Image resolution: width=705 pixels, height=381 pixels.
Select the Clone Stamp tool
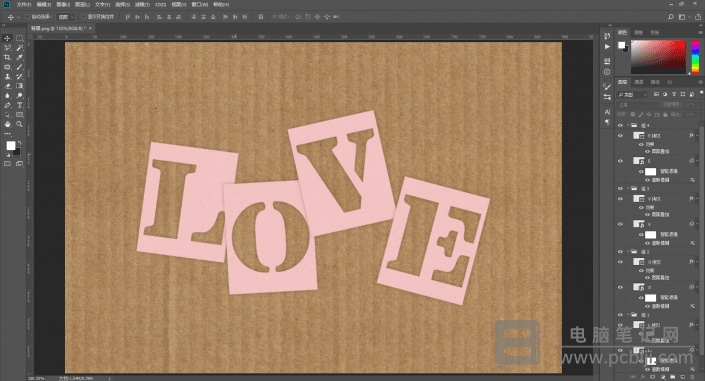[7, 76]
